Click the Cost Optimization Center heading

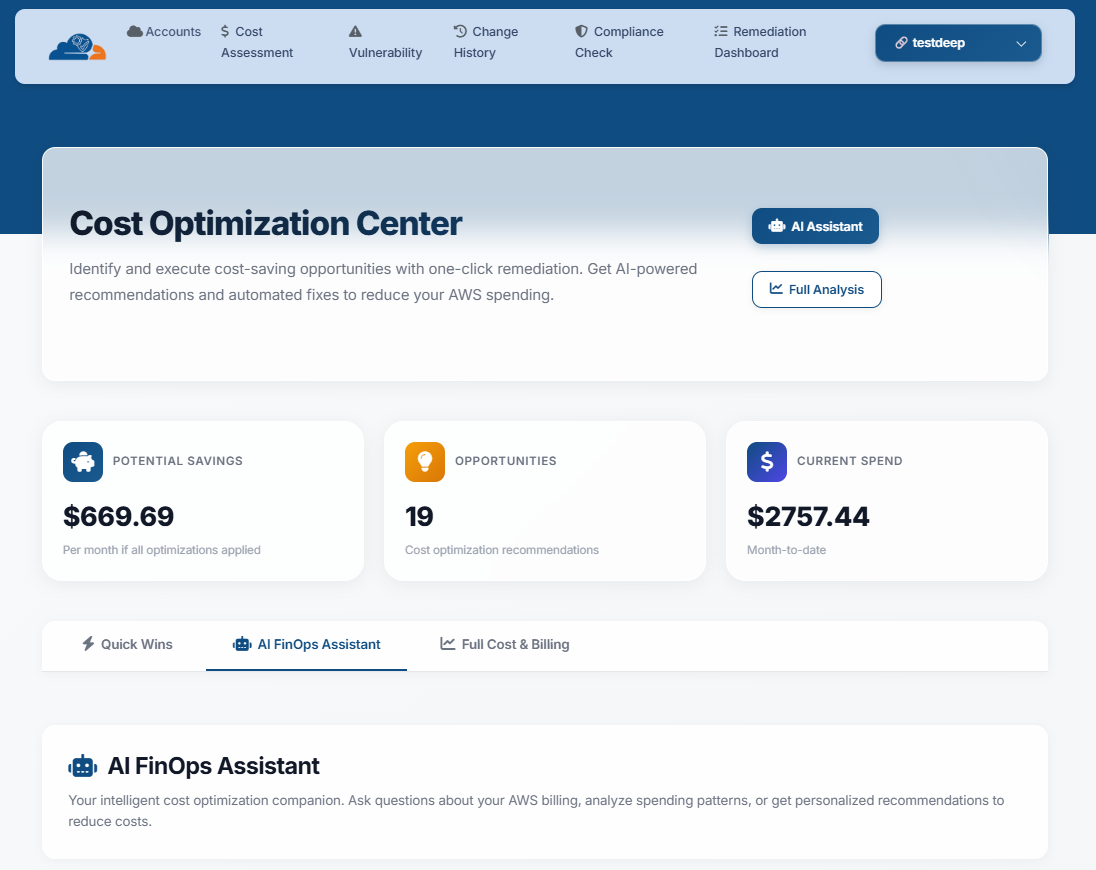tap(266, 224)
